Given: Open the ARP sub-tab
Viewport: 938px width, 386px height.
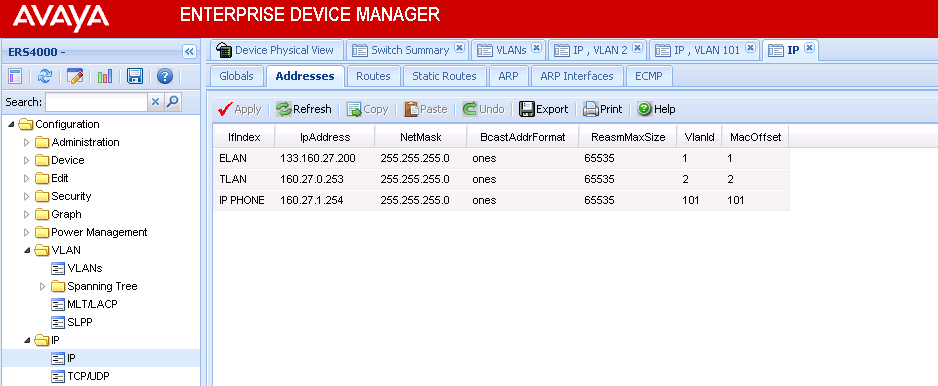Looking at the screenshot, I should (x=508, y=77).
